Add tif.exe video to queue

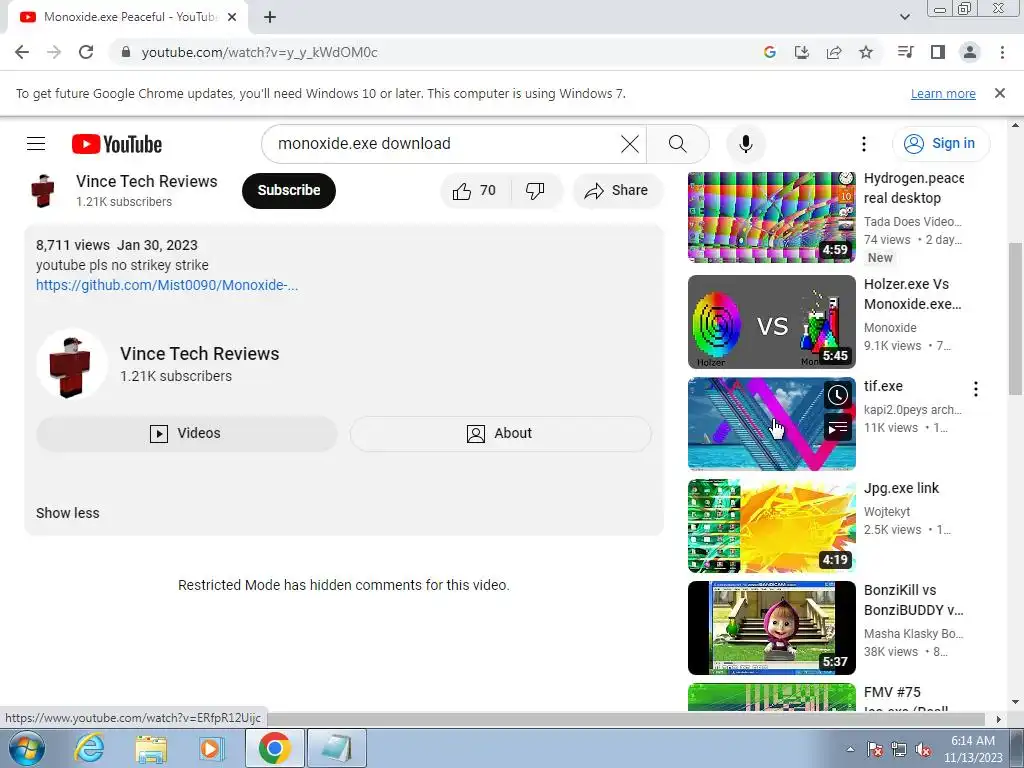tap(838, 428)
